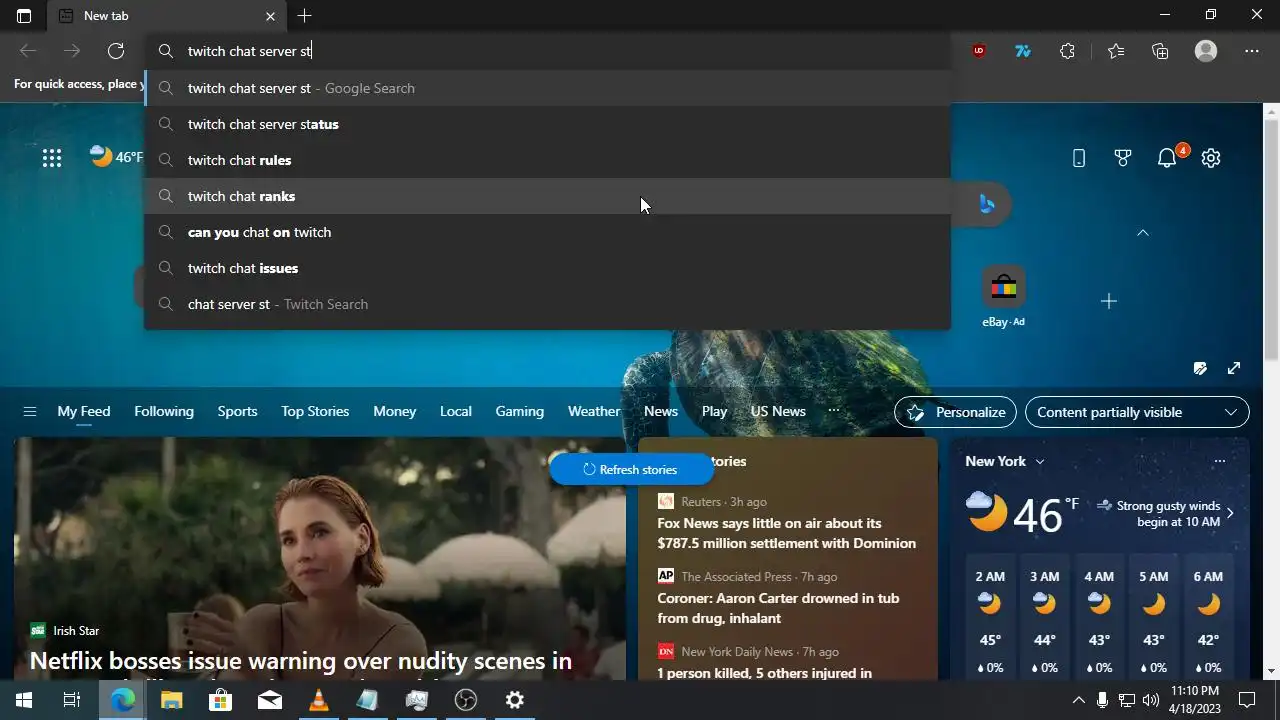Open Task View on the taskbar
The image size is (1280, 720).
point(72,700)
